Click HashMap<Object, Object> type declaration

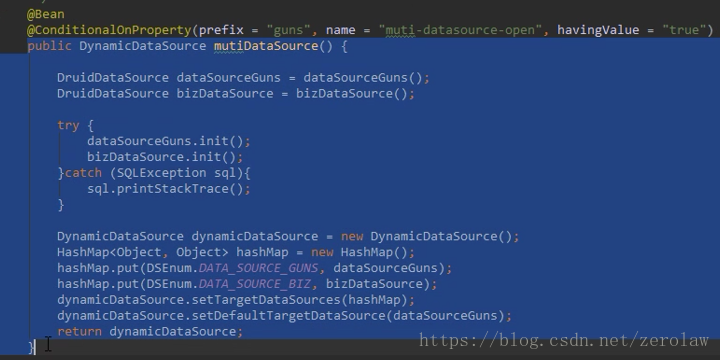(x=143, y=253)
